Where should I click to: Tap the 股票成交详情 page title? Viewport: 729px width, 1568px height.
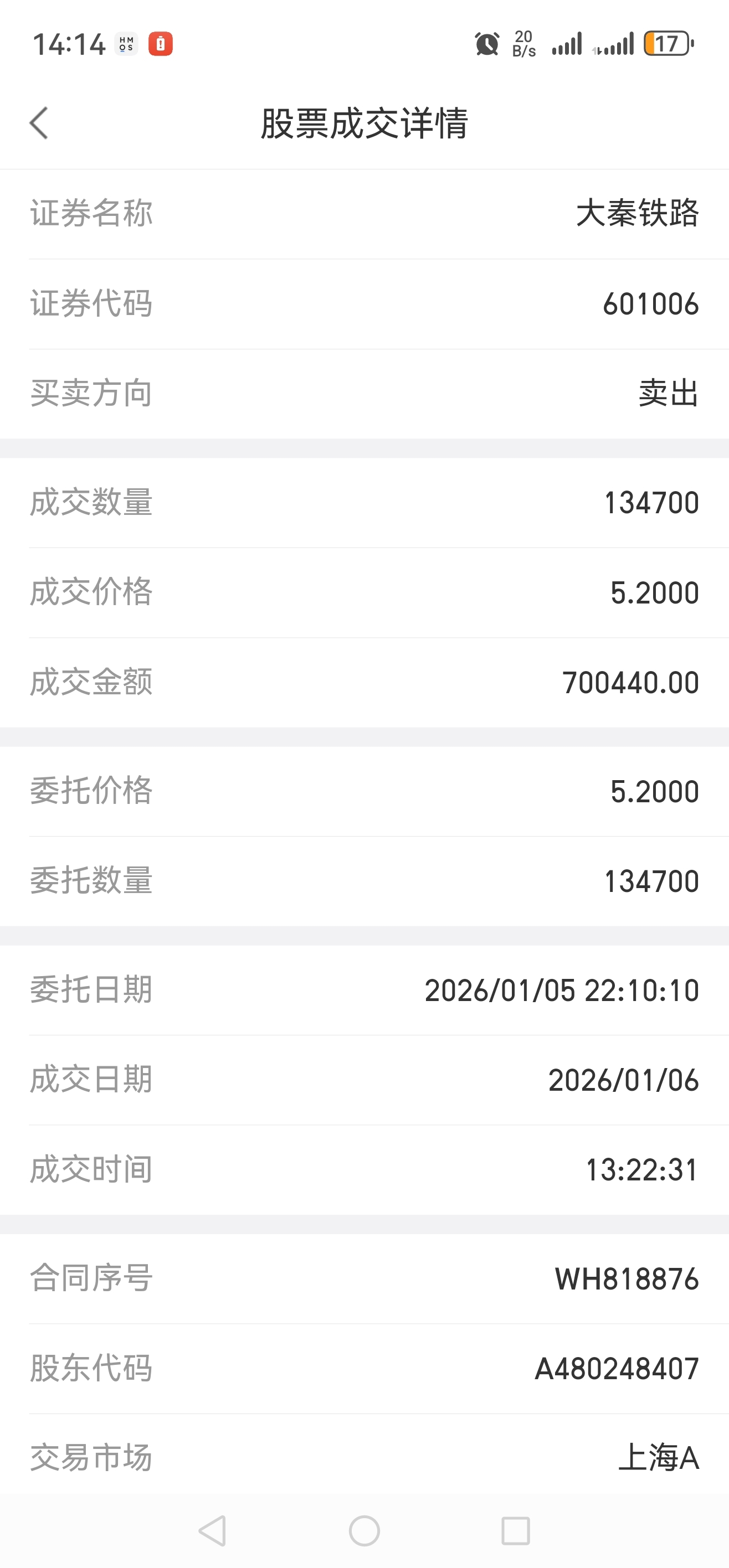[x=364, y=123]
